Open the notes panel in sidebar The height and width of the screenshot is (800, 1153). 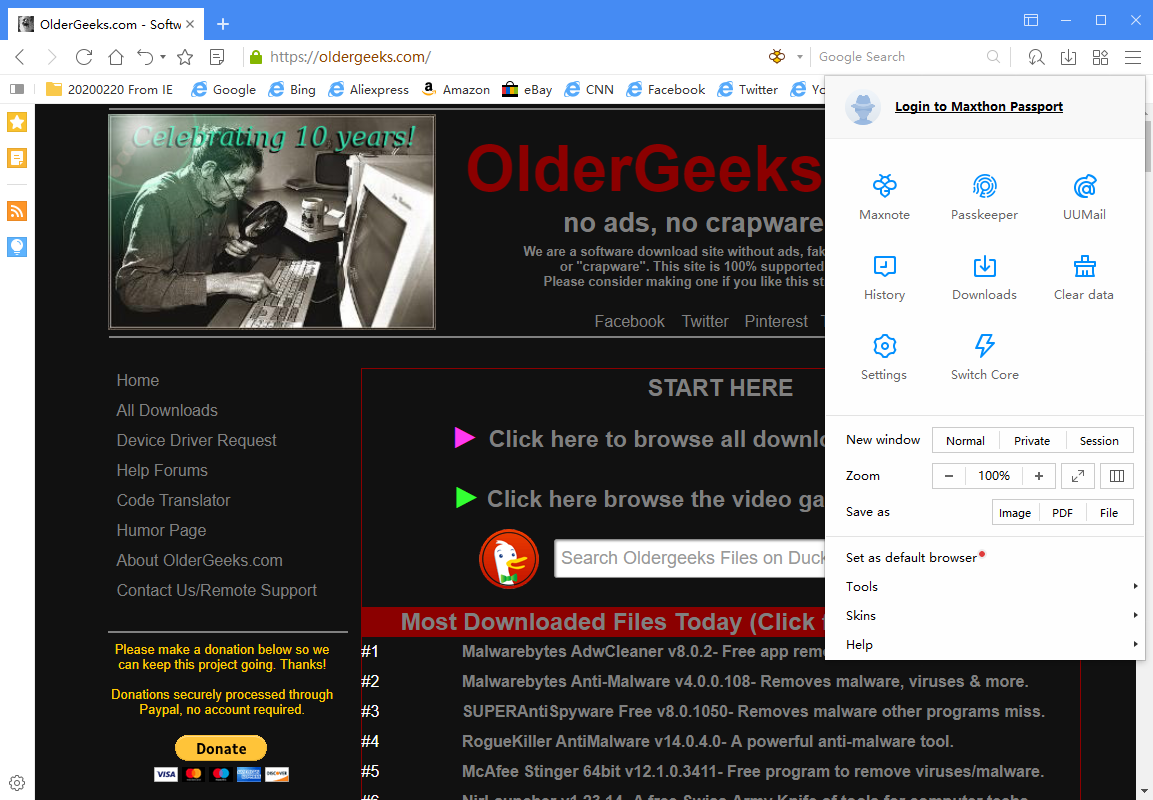click(17, 157)
